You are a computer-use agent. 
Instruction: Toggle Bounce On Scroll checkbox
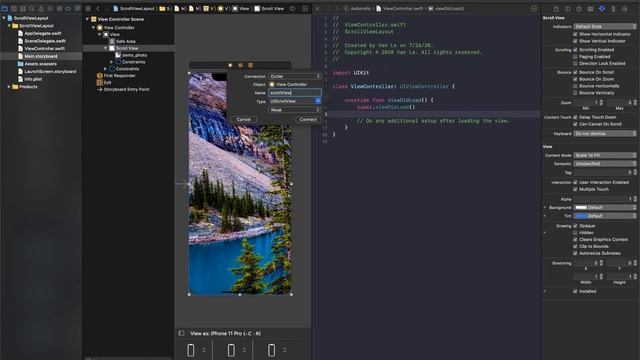pos(575,72)
